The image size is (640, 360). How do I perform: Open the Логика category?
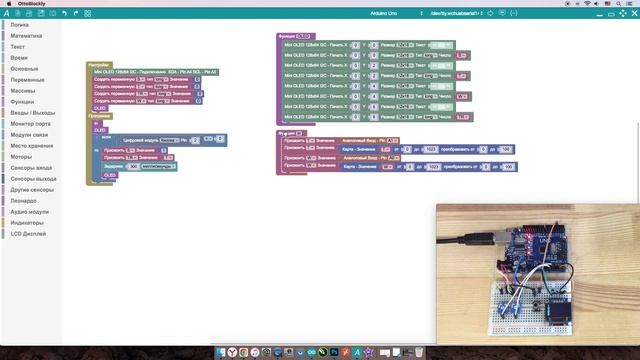20,25
